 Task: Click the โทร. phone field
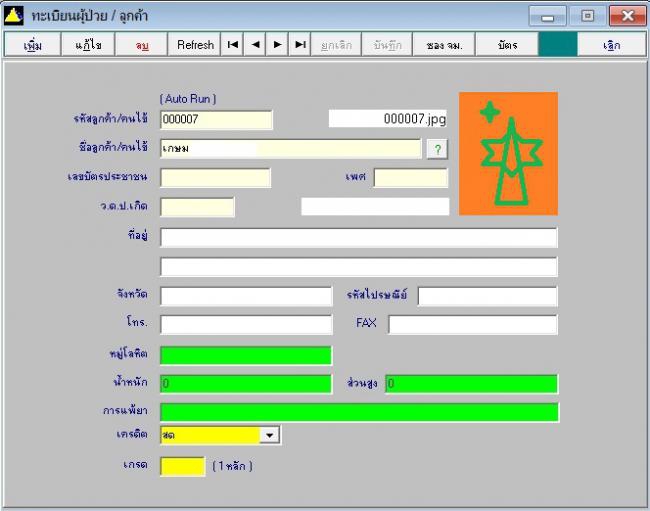coord(246,325)
